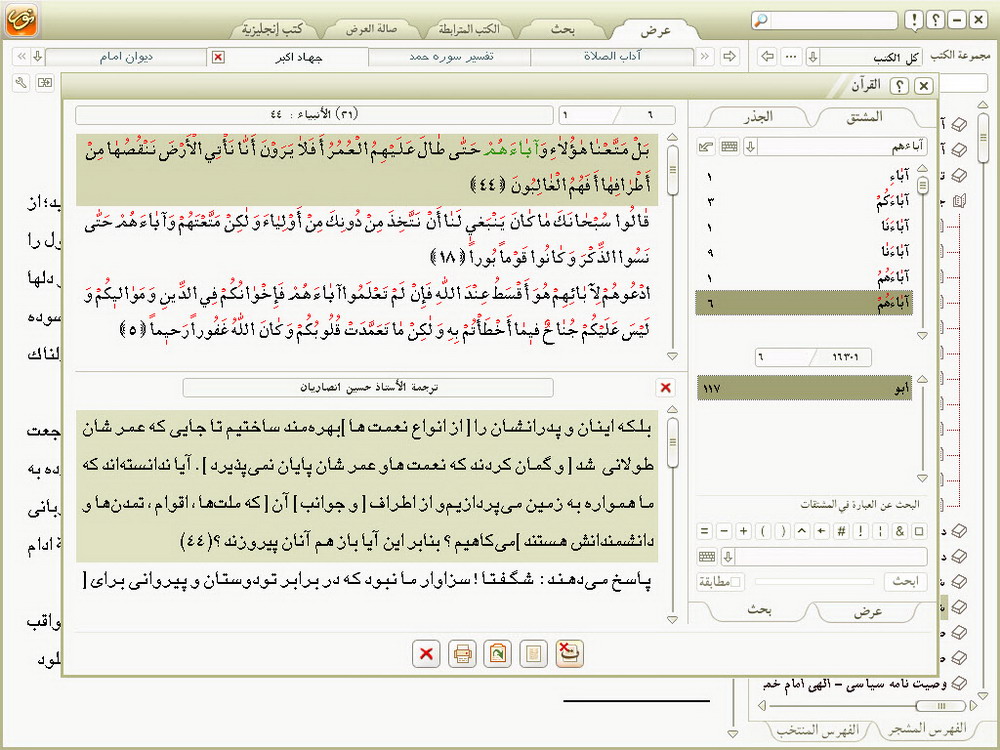Open the الفهرس المشجر tab
The height and width of the screenshot is (750, 1000).
[x=927, y=728]
